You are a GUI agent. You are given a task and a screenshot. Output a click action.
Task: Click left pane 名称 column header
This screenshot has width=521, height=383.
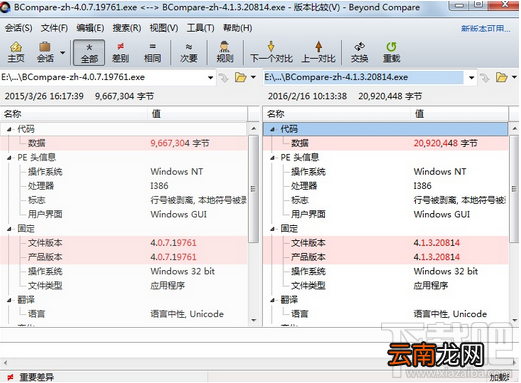(x=74, y=114)
